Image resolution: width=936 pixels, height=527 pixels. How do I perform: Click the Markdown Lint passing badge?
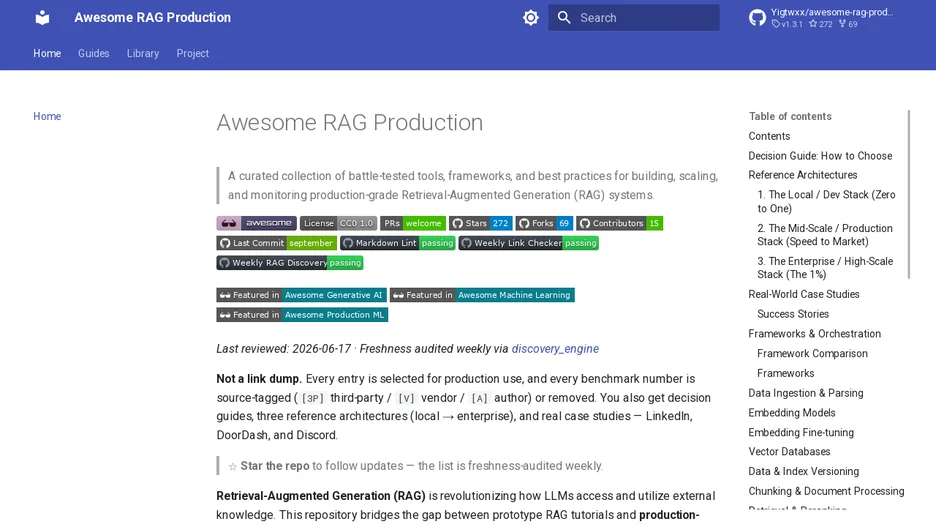pyautogui.click(x=398, y=243)
